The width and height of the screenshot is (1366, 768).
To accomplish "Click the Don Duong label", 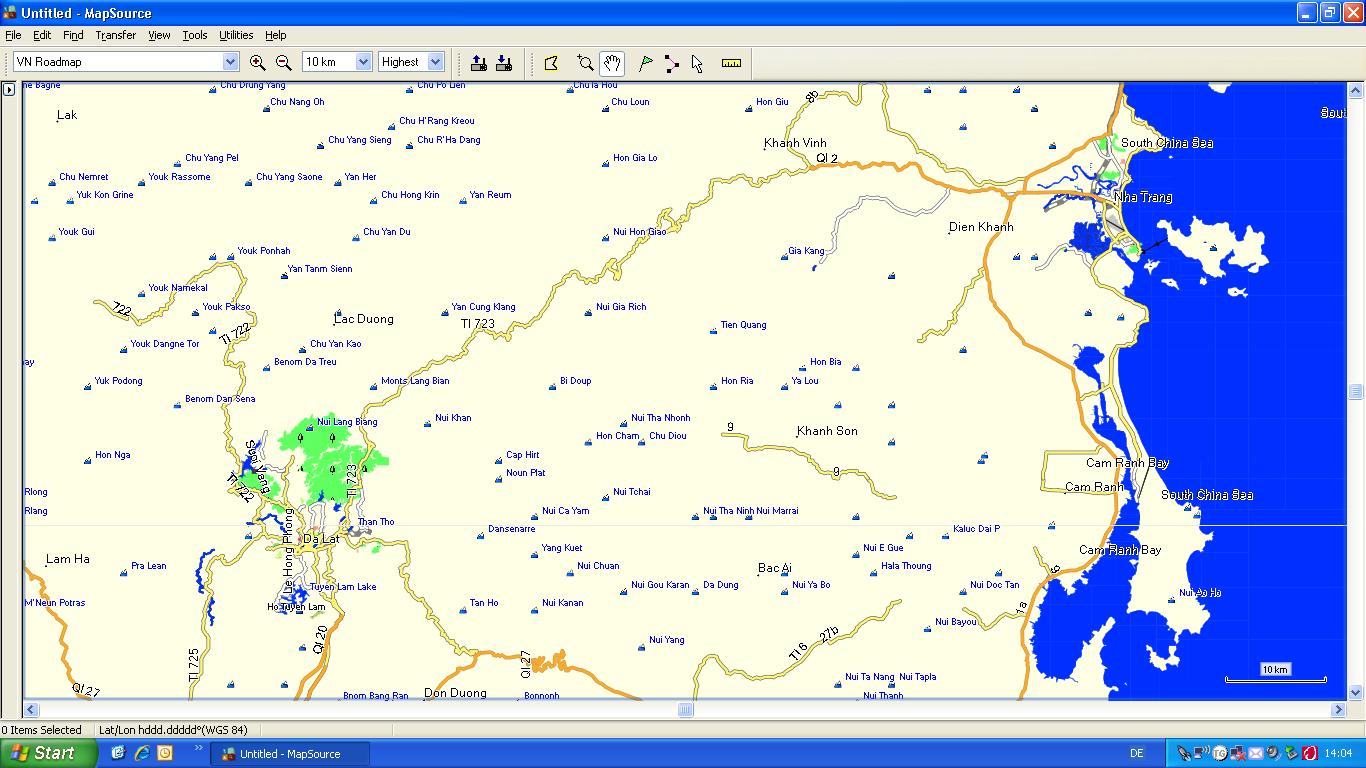I will (455, 693).
